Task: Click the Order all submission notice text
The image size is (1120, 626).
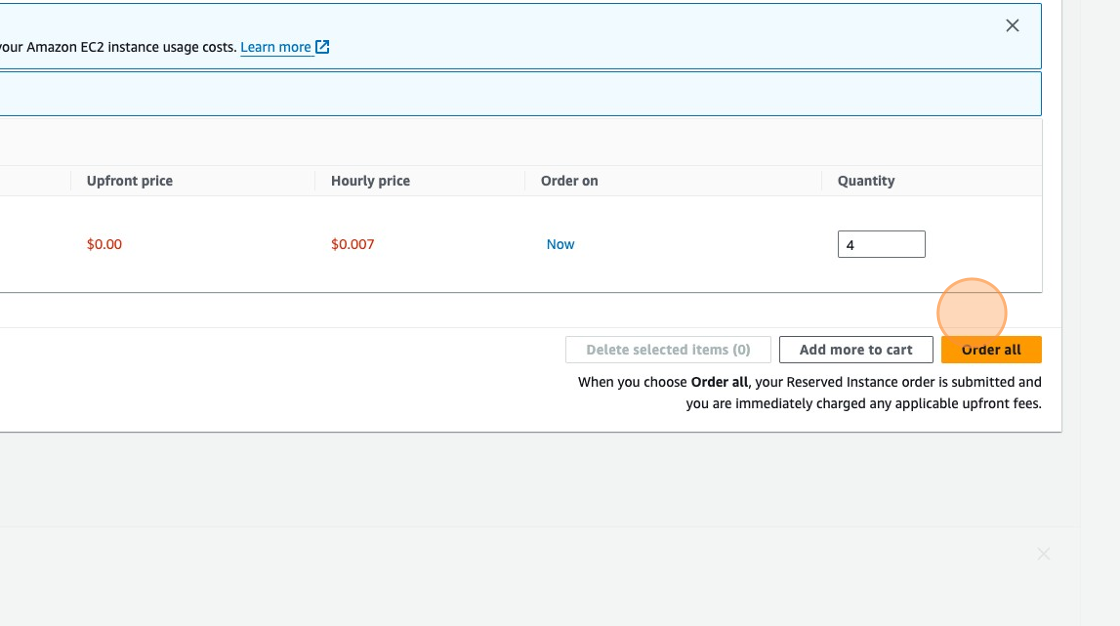Action: (810, 393)
